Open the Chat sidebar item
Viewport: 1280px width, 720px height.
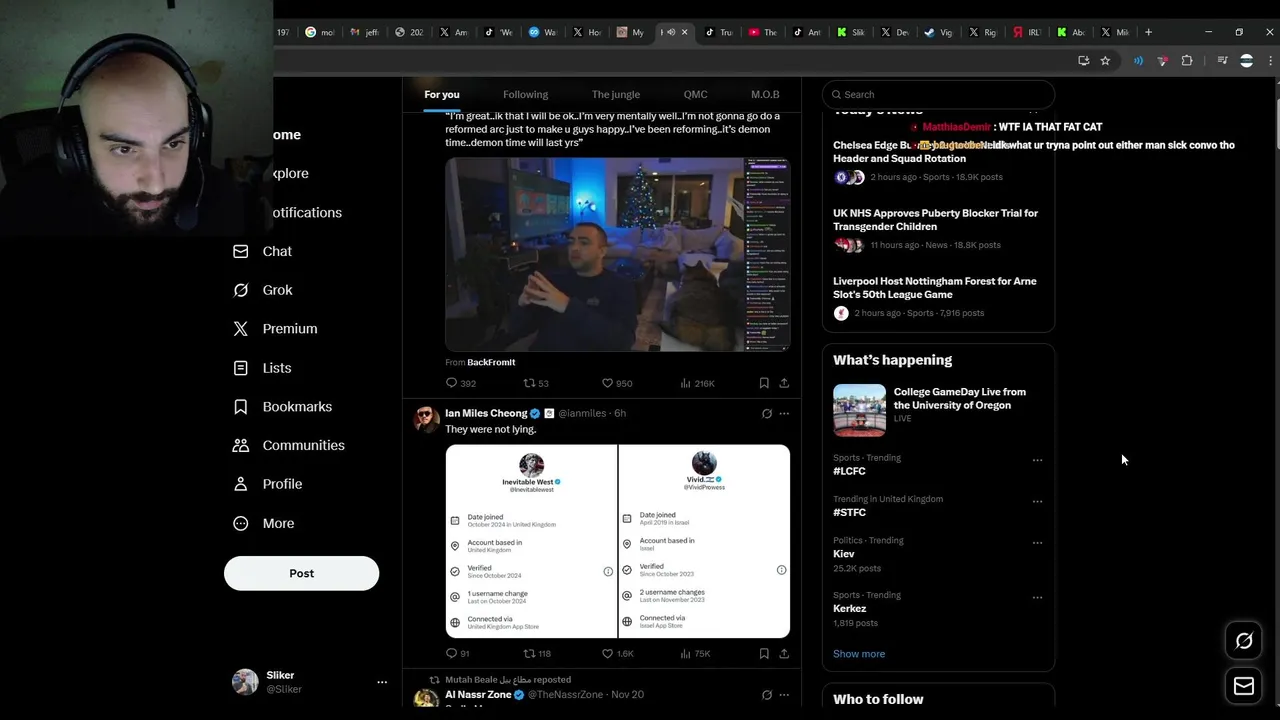tap(262, 251)
